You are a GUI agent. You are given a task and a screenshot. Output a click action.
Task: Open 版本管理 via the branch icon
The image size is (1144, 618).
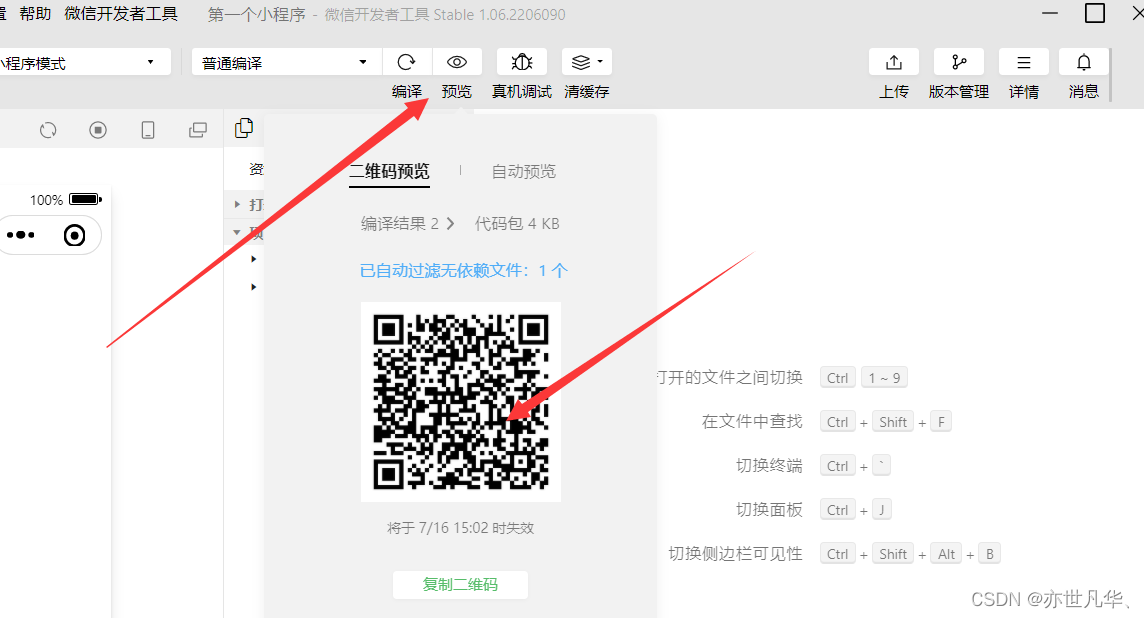pos(959,62)
